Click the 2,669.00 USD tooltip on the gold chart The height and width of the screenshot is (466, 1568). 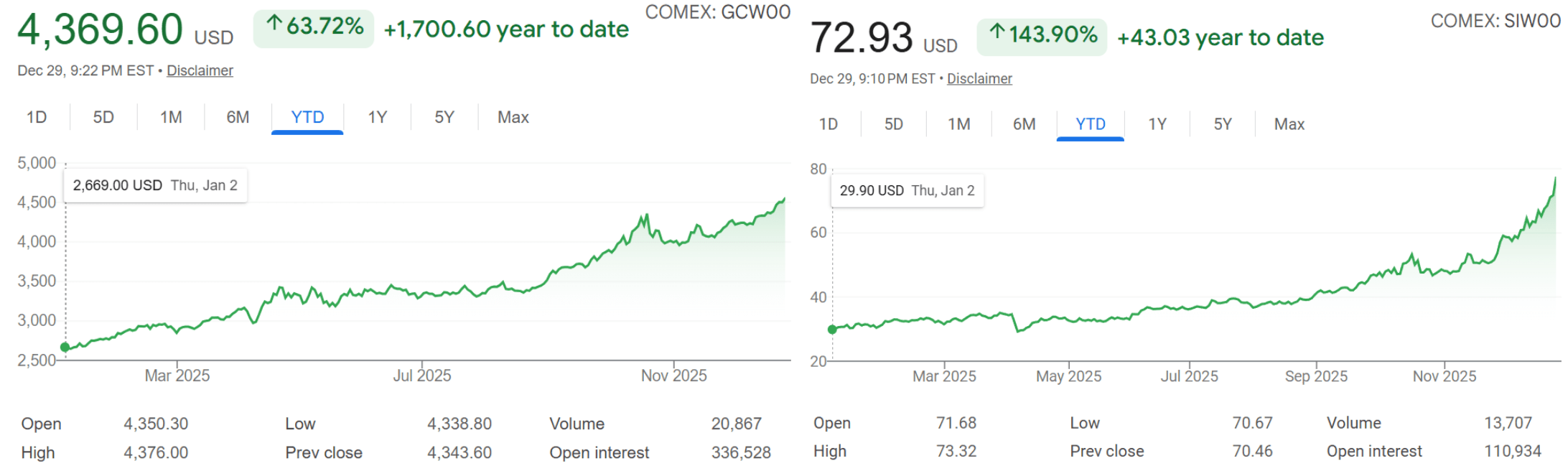155,185
